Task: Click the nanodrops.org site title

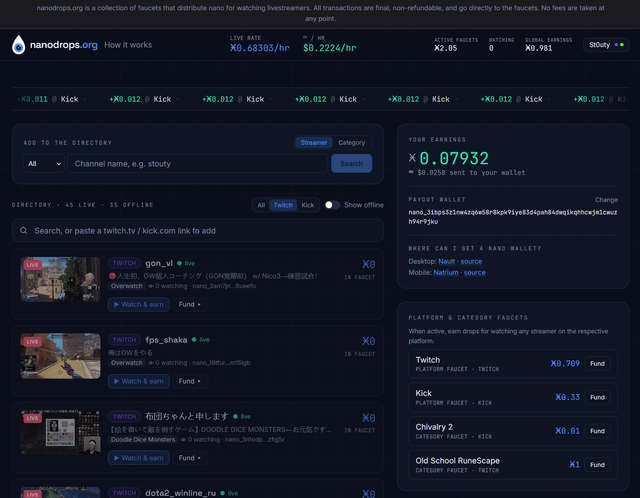Action: (x=64, y=45)
